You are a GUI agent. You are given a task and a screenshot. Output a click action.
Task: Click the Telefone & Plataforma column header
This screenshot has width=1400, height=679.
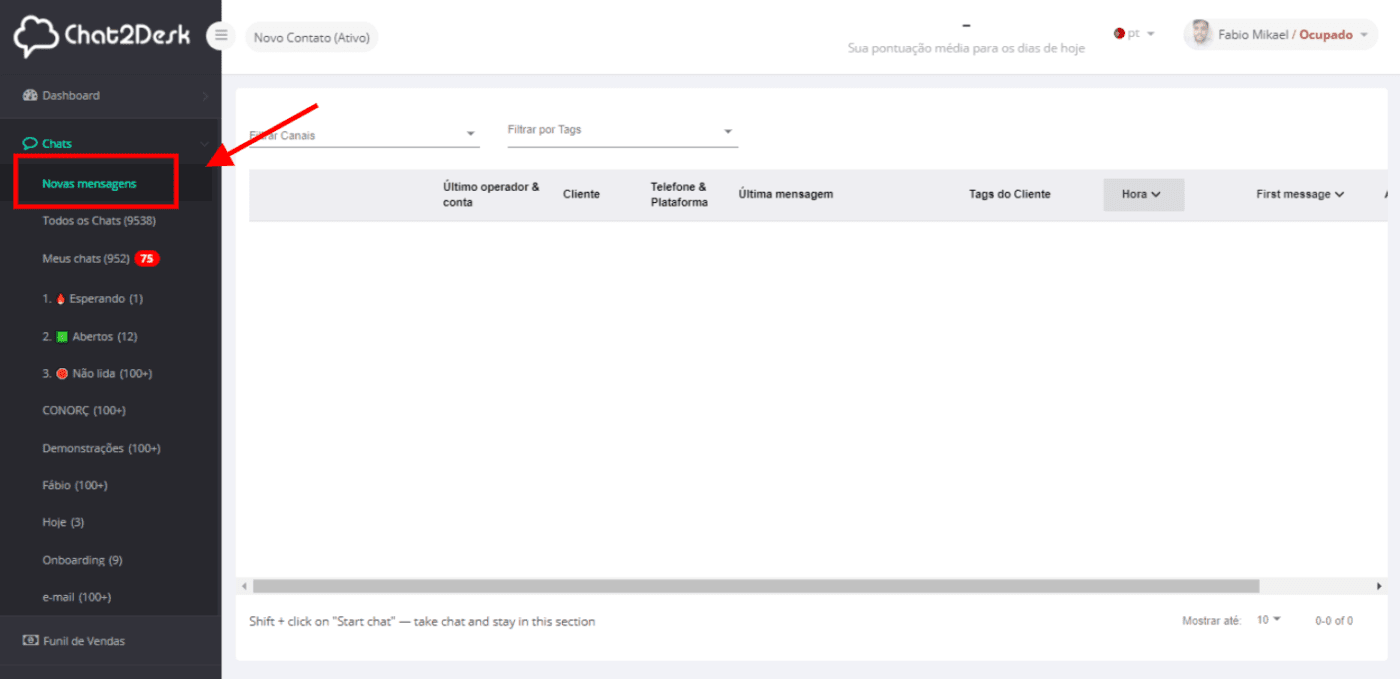679,195
